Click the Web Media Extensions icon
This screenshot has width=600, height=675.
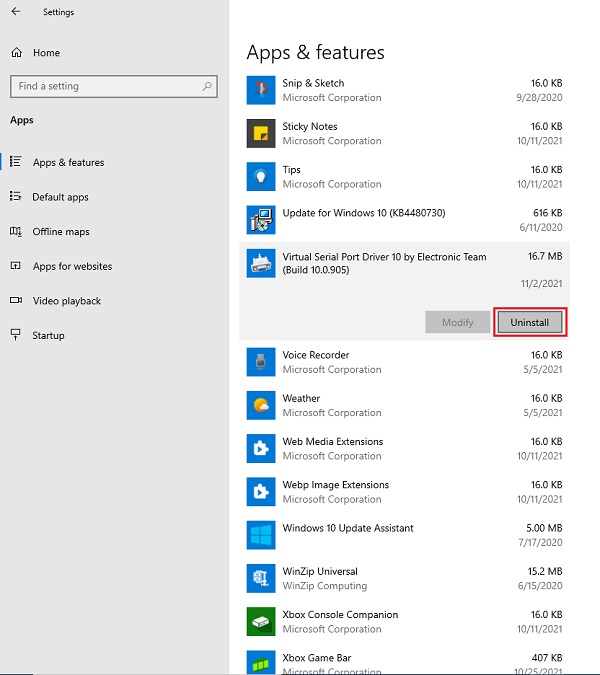[261, 449]
